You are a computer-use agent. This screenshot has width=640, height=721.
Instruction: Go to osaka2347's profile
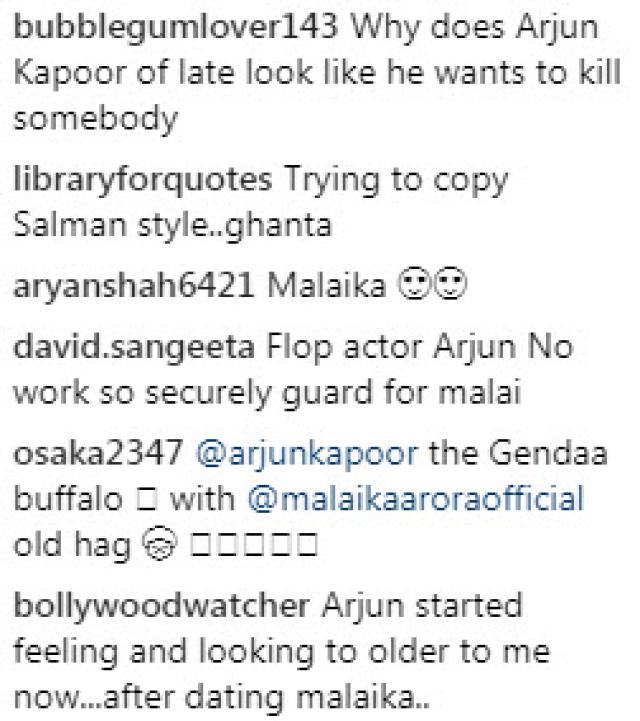(x=98, y=453)
